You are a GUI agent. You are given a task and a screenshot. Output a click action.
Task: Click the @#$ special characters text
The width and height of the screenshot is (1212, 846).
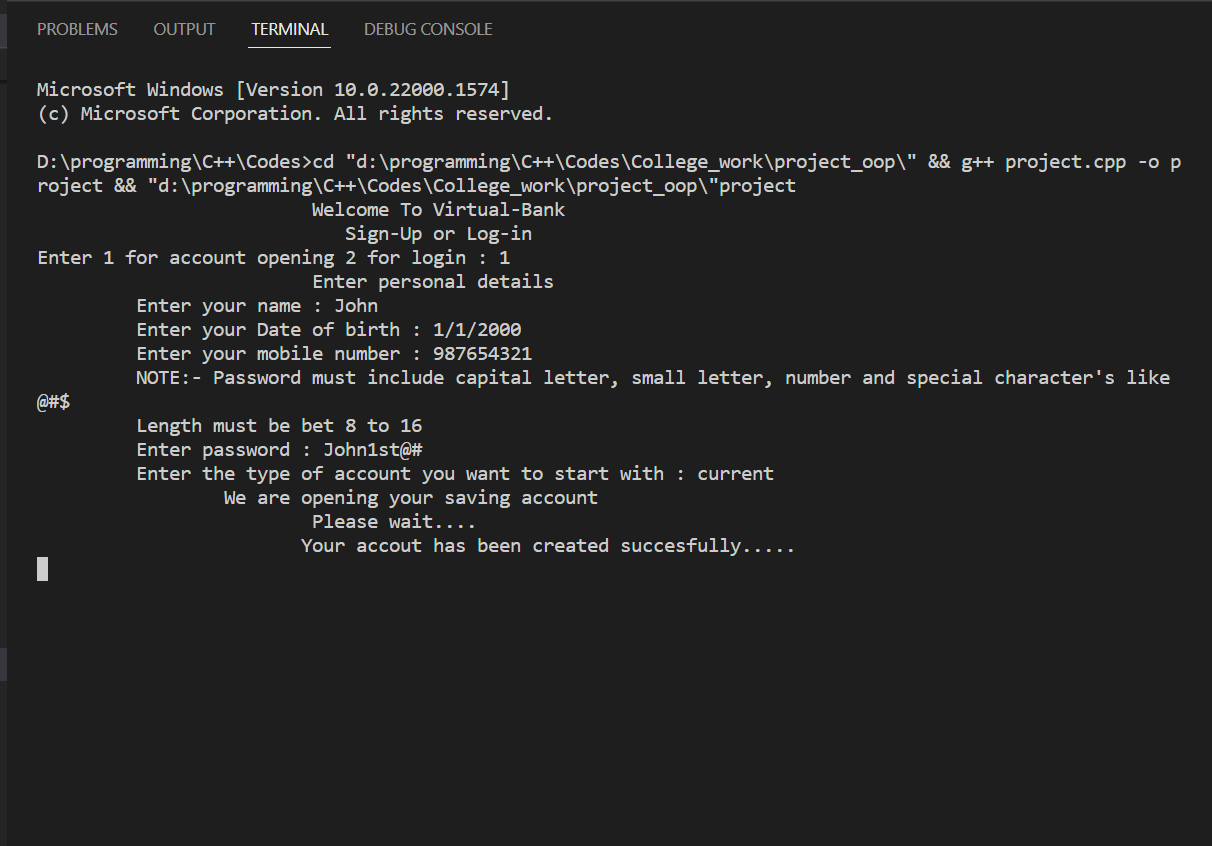pos(53,401)
